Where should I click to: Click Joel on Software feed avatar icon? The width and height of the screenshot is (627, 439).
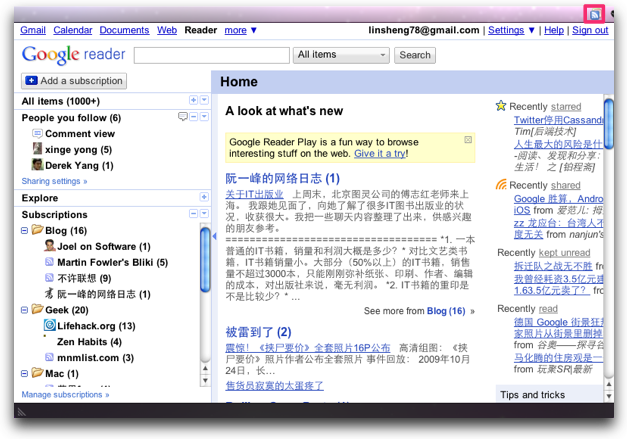click(x=49, y=246)
